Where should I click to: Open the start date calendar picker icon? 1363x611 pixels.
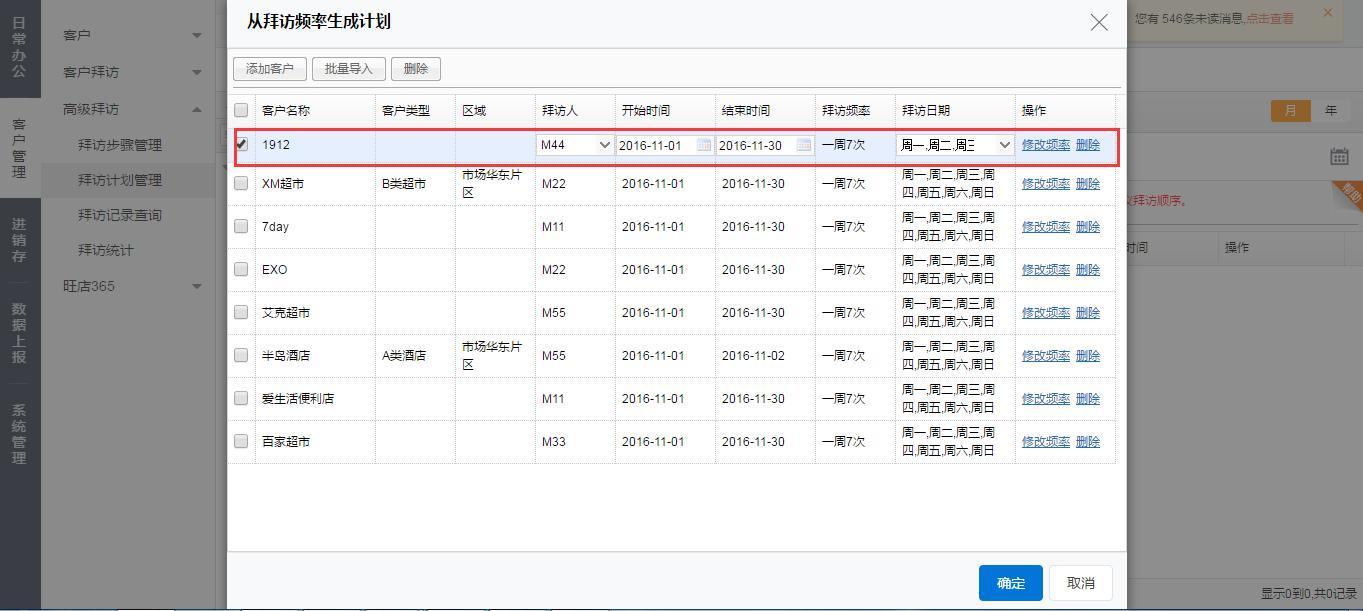(703, 145)
